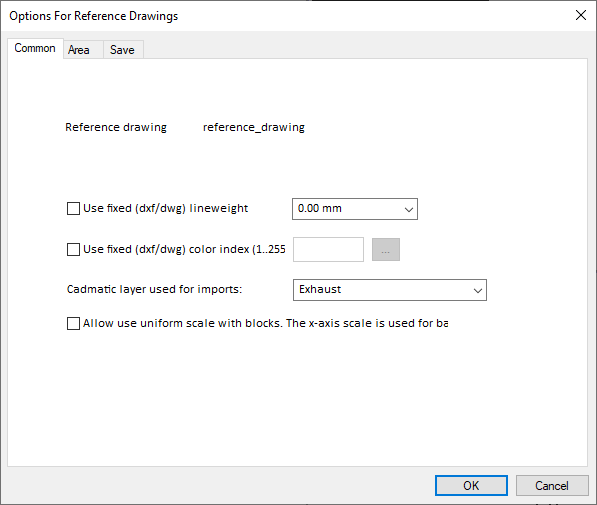Screen dimensions: 597x505
Task: Focus the color index input field
Action: tap(328, 249)
